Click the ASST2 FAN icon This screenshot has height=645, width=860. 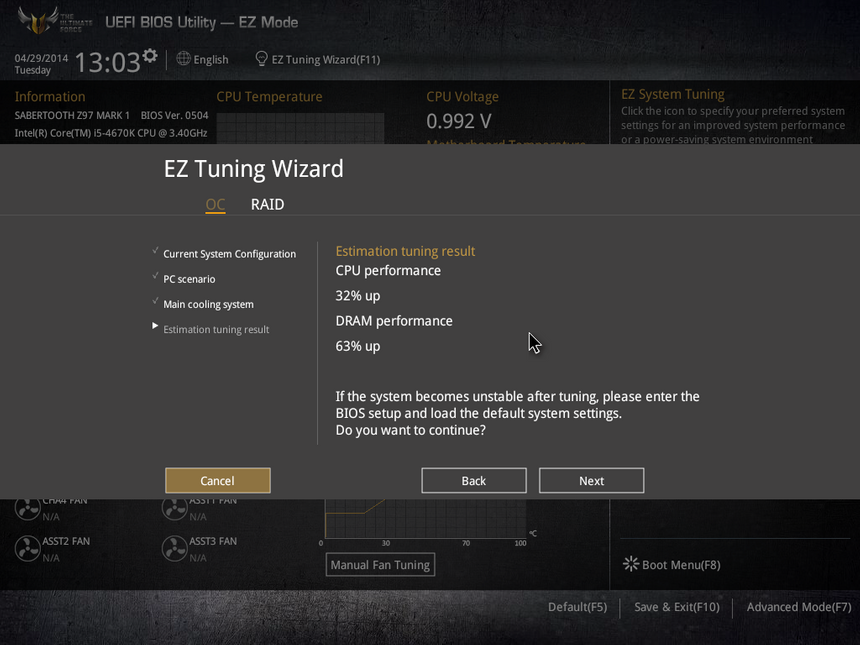pos(27,548)
